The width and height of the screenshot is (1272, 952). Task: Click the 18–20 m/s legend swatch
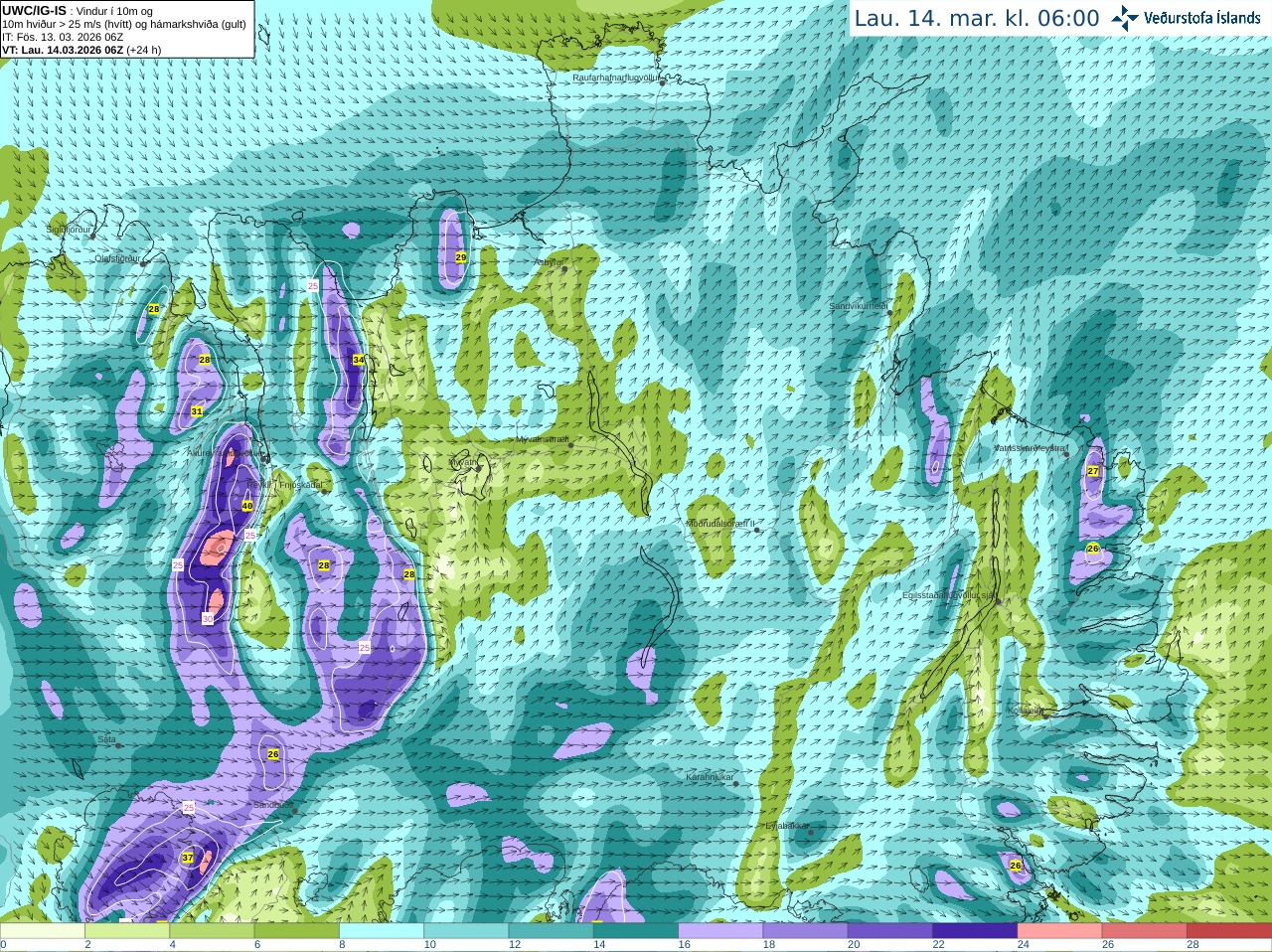806,930
